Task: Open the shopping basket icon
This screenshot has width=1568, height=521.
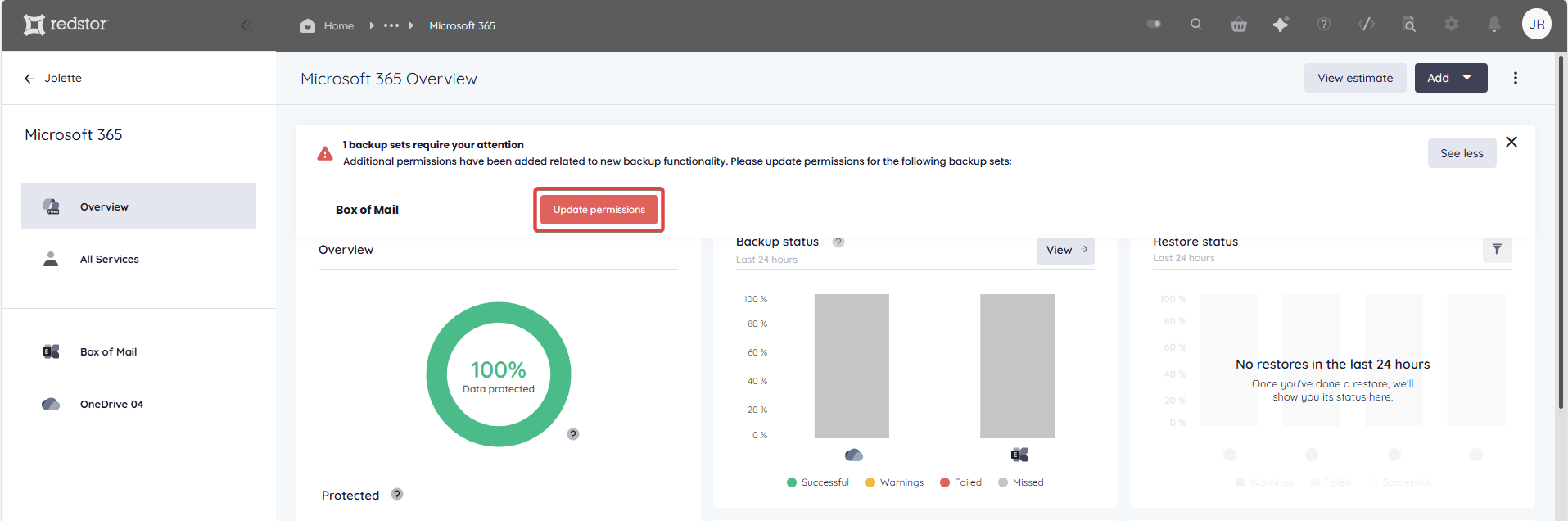Action: coord(1239,25)
